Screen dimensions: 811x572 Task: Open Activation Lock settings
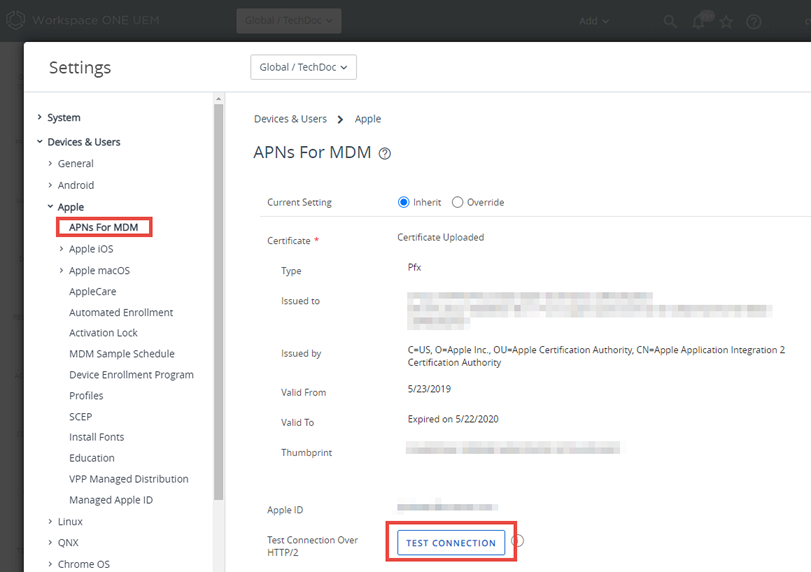[103, 333]
